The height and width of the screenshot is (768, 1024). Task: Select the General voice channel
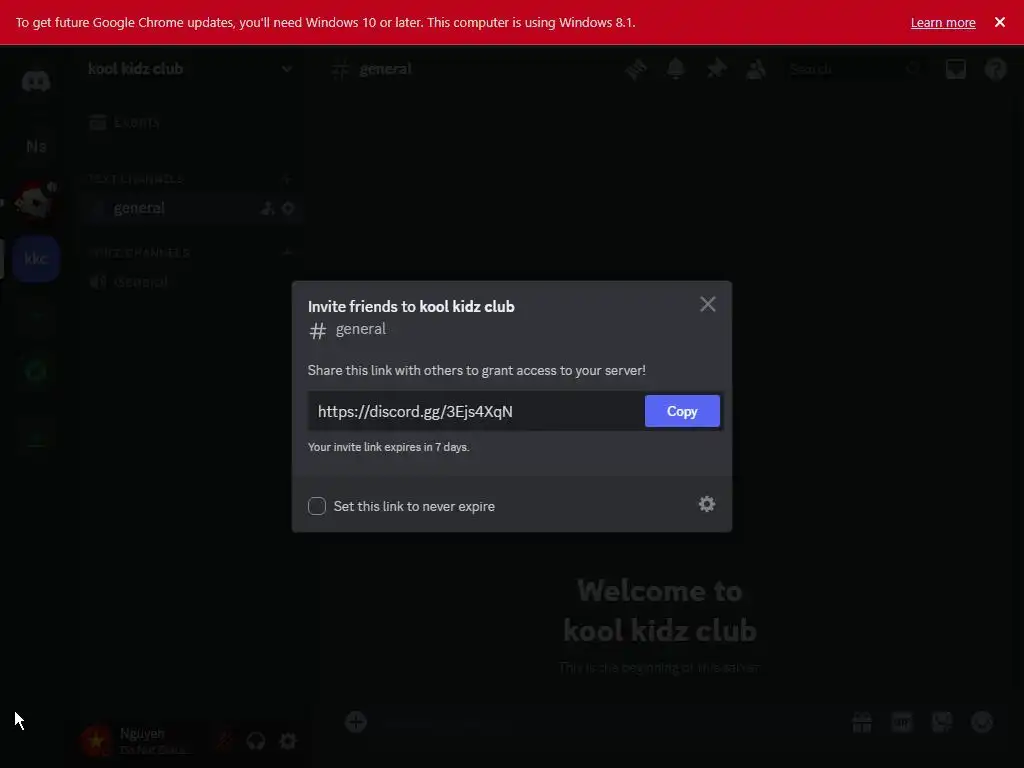[x=140, y=282]
